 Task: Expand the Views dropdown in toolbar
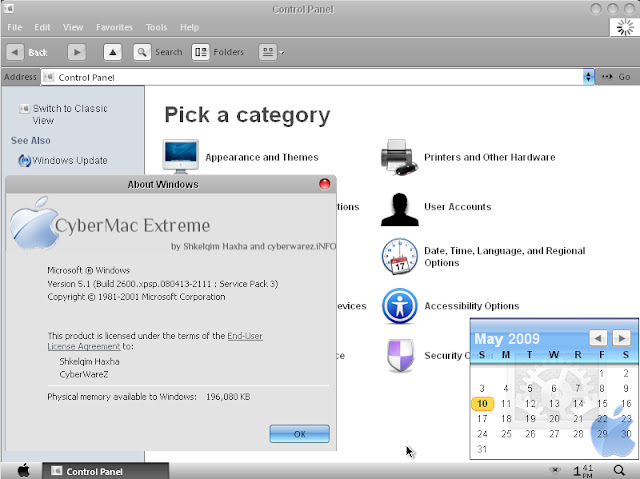[x=272, y=52]
